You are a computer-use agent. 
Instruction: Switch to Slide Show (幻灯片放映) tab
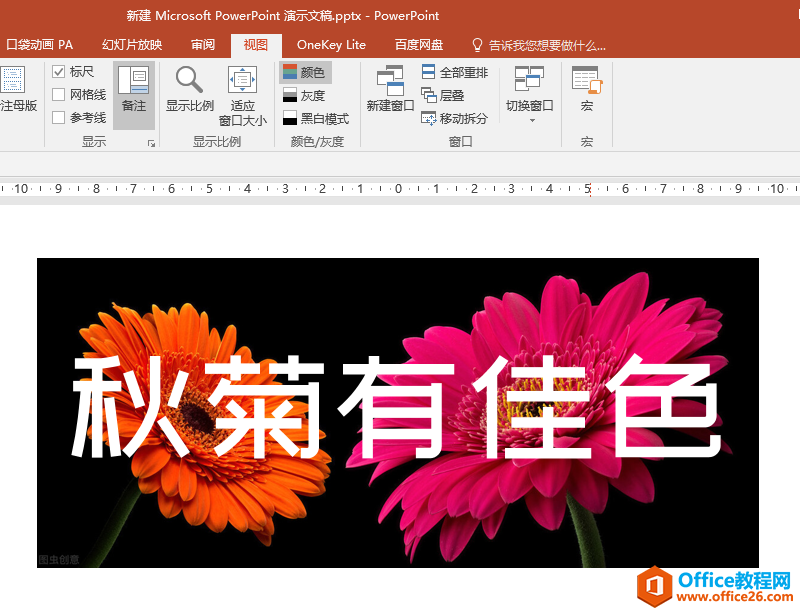coord(132,45)
